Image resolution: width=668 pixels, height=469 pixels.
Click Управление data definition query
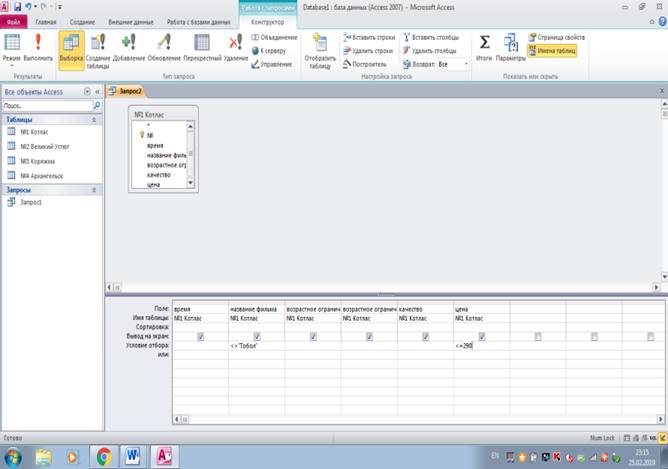[x=271, y=64]
